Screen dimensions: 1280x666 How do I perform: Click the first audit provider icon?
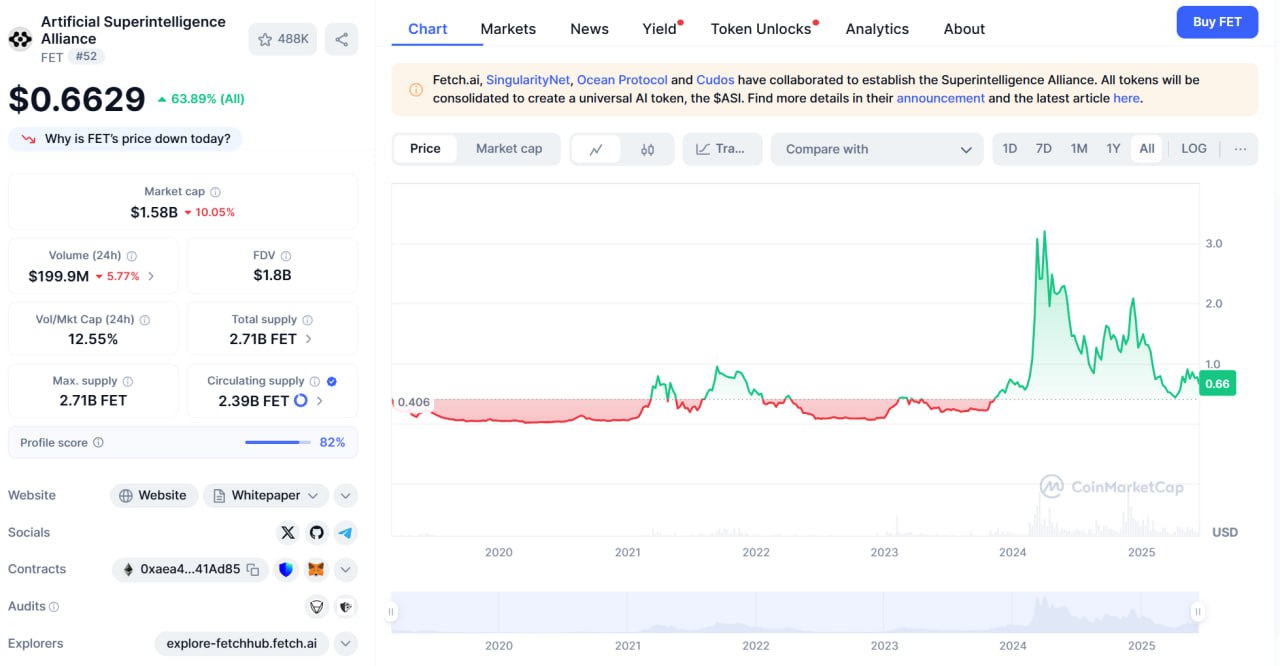click(317, 606)
